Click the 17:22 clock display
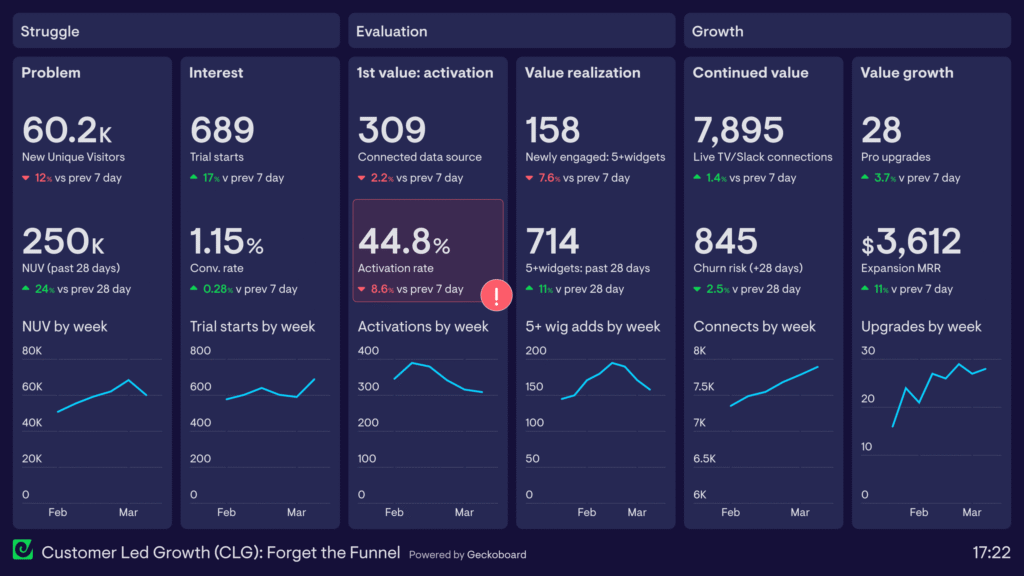 click(993, 552)
